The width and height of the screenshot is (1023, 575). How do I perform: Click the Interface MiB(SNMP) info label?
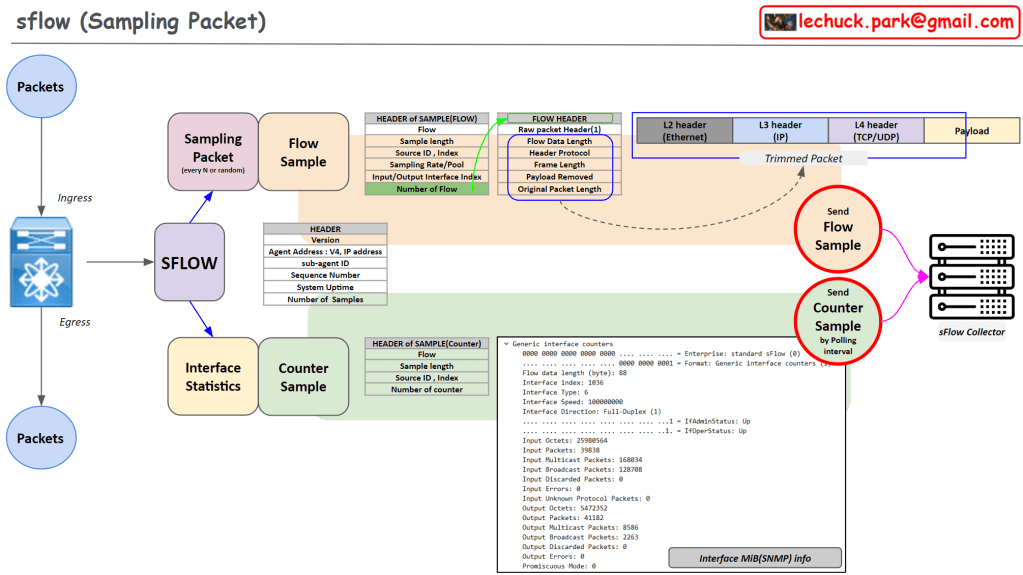[x=754, y=558]
